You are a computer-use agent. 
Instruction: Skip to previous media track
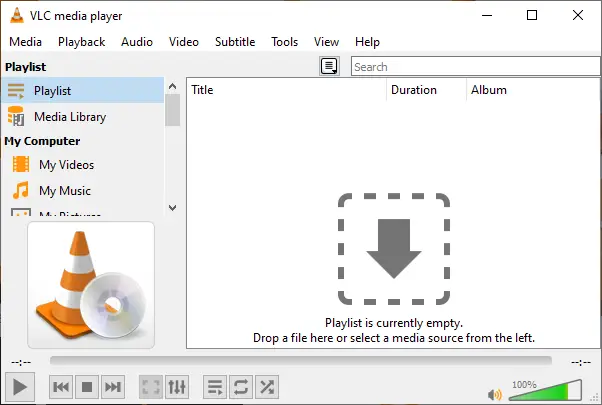pyautogui.click(x=61, y=387)
